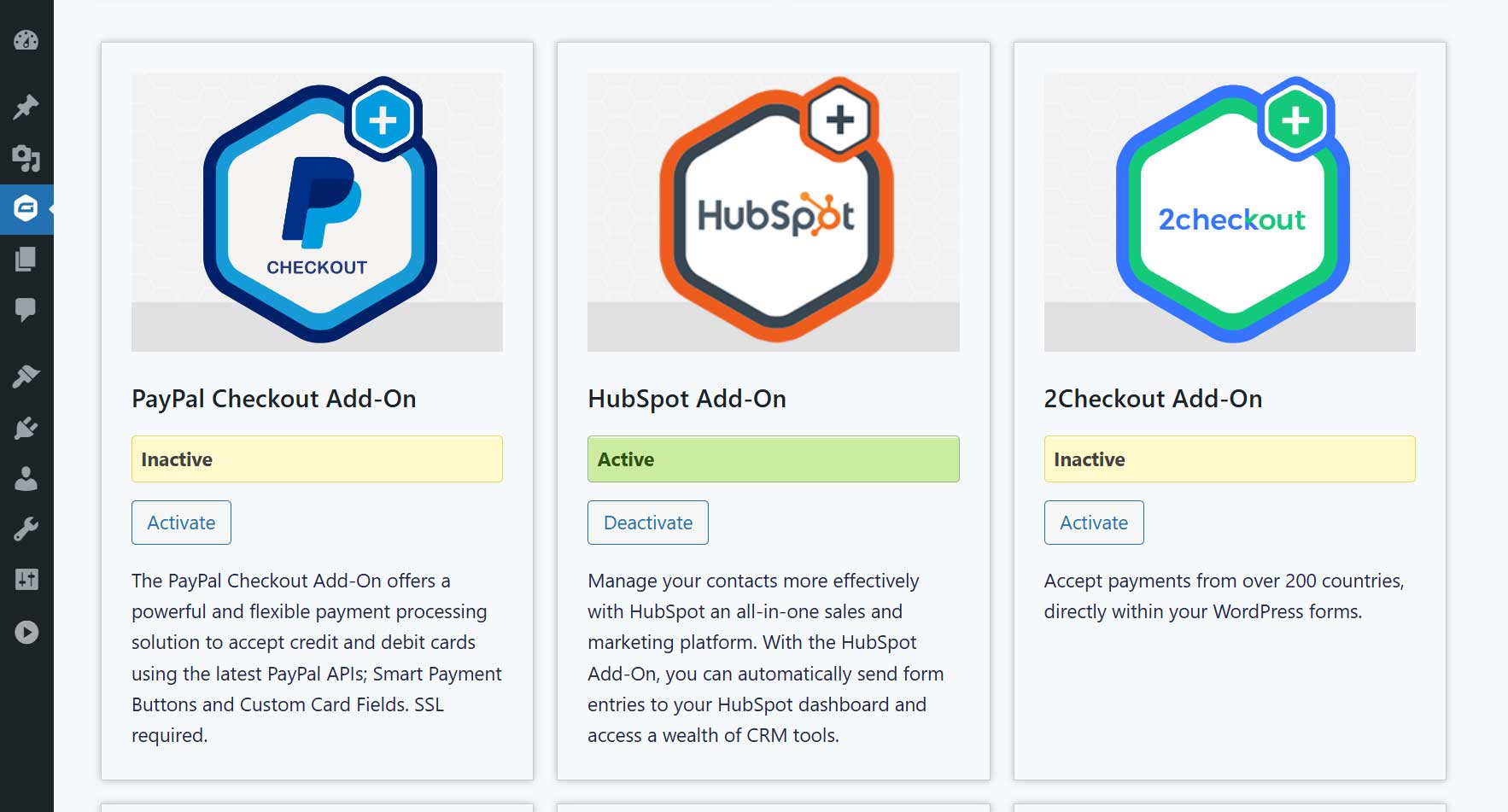Open the Media library icon
This screenshot has height=812, width=1508.
point(26,158)
